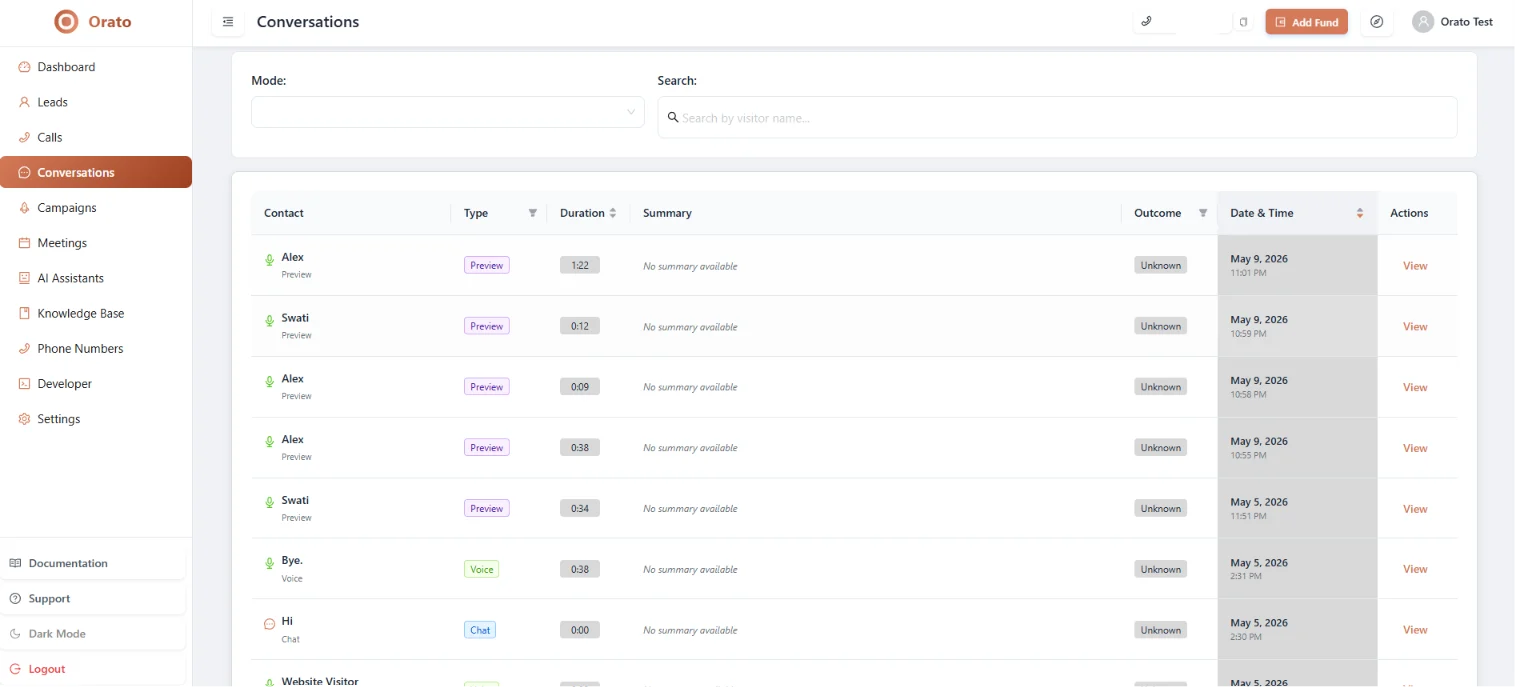Open View link for the Bye. row
The height and width of the screenshot is (687, 1515).
tap(1415, 569)
